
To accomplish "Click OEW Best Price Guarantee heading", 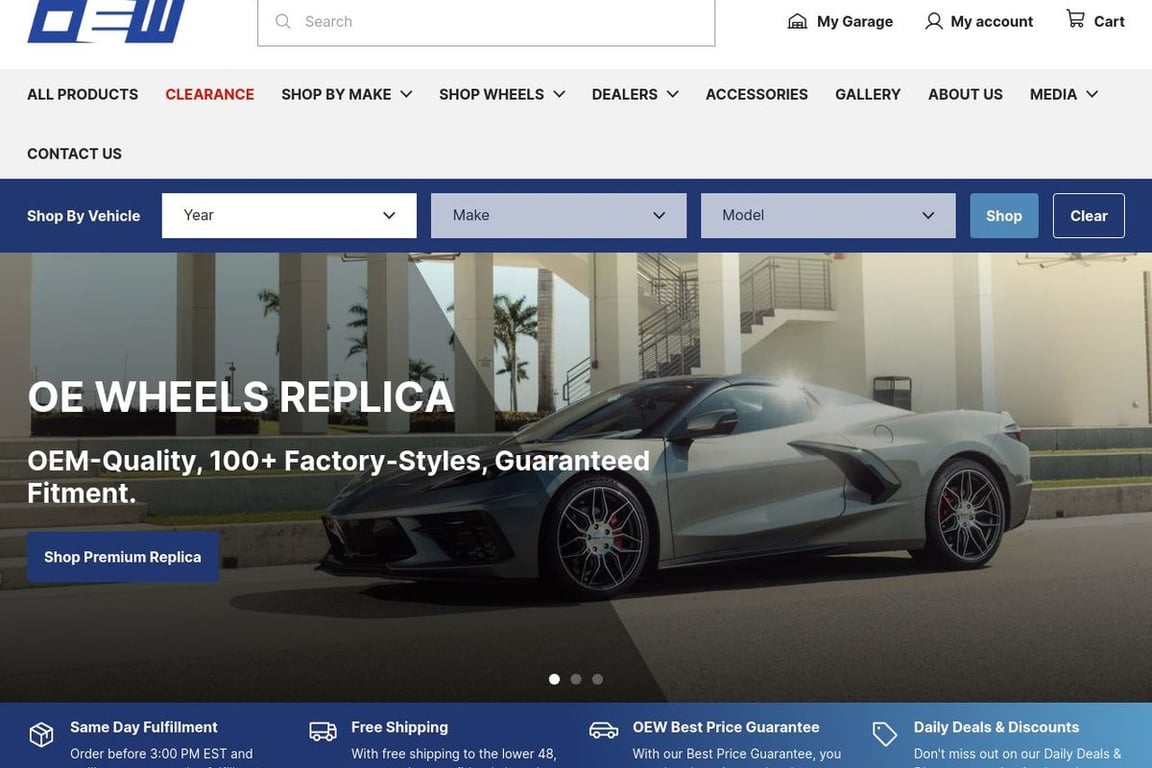I will (726, 727).
